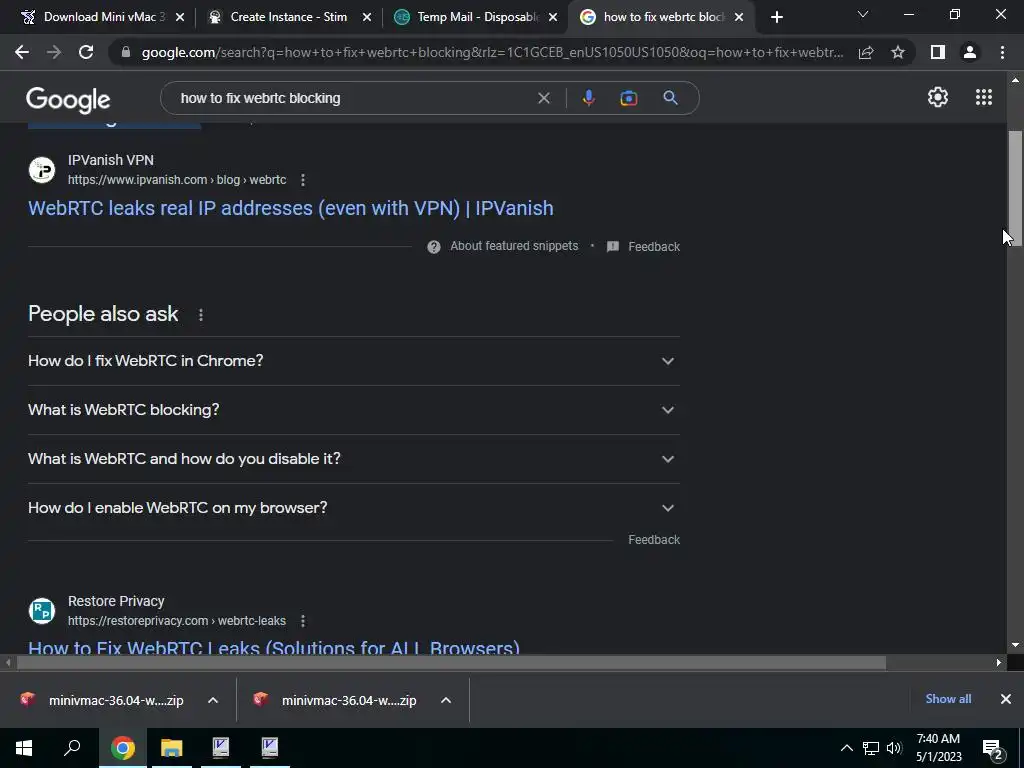Click the network icon in system tray
The image size is (1024, 768).
coord(871,748)
